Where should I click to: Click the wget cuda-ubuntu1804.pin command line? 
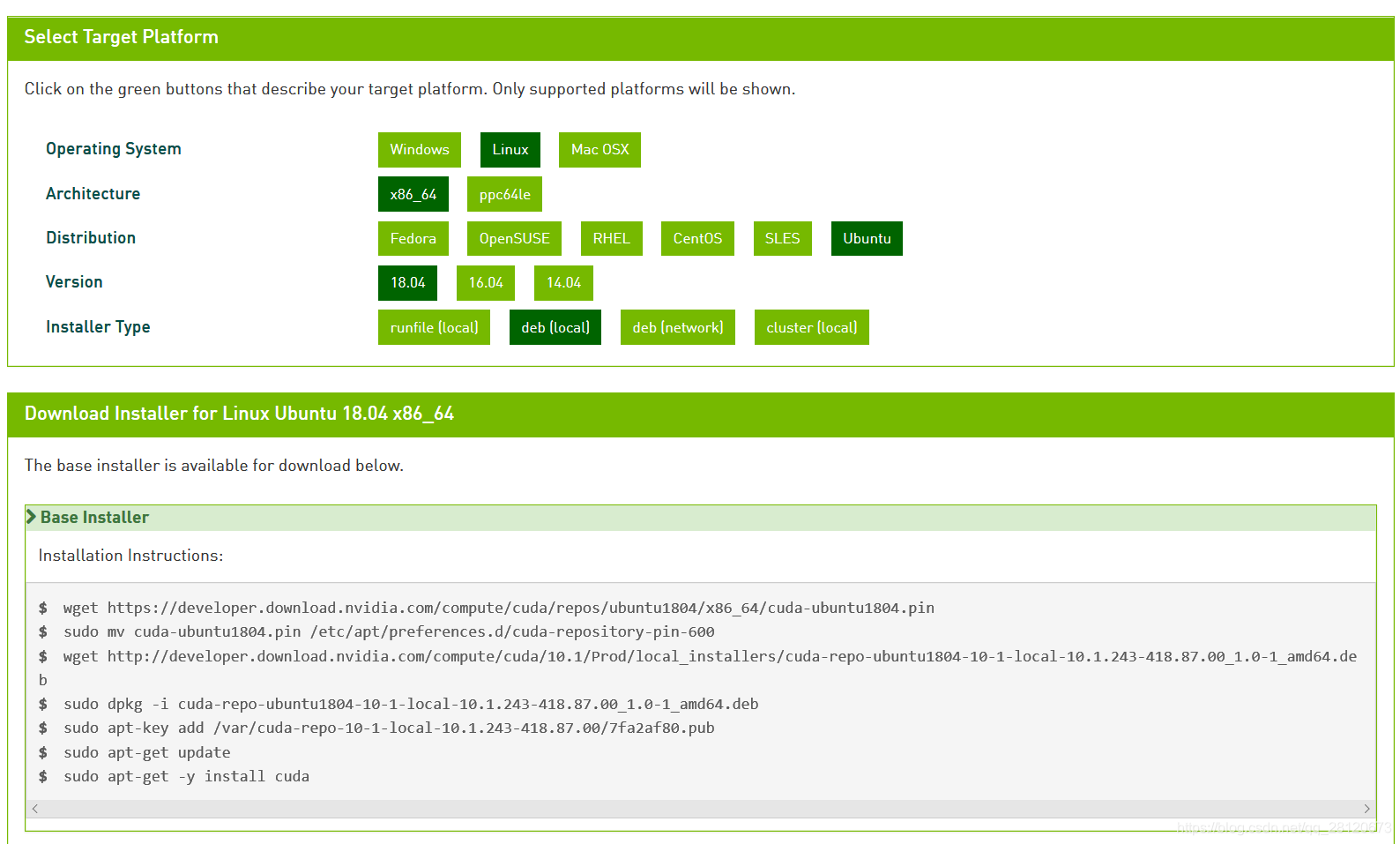[x=498, y=608]
